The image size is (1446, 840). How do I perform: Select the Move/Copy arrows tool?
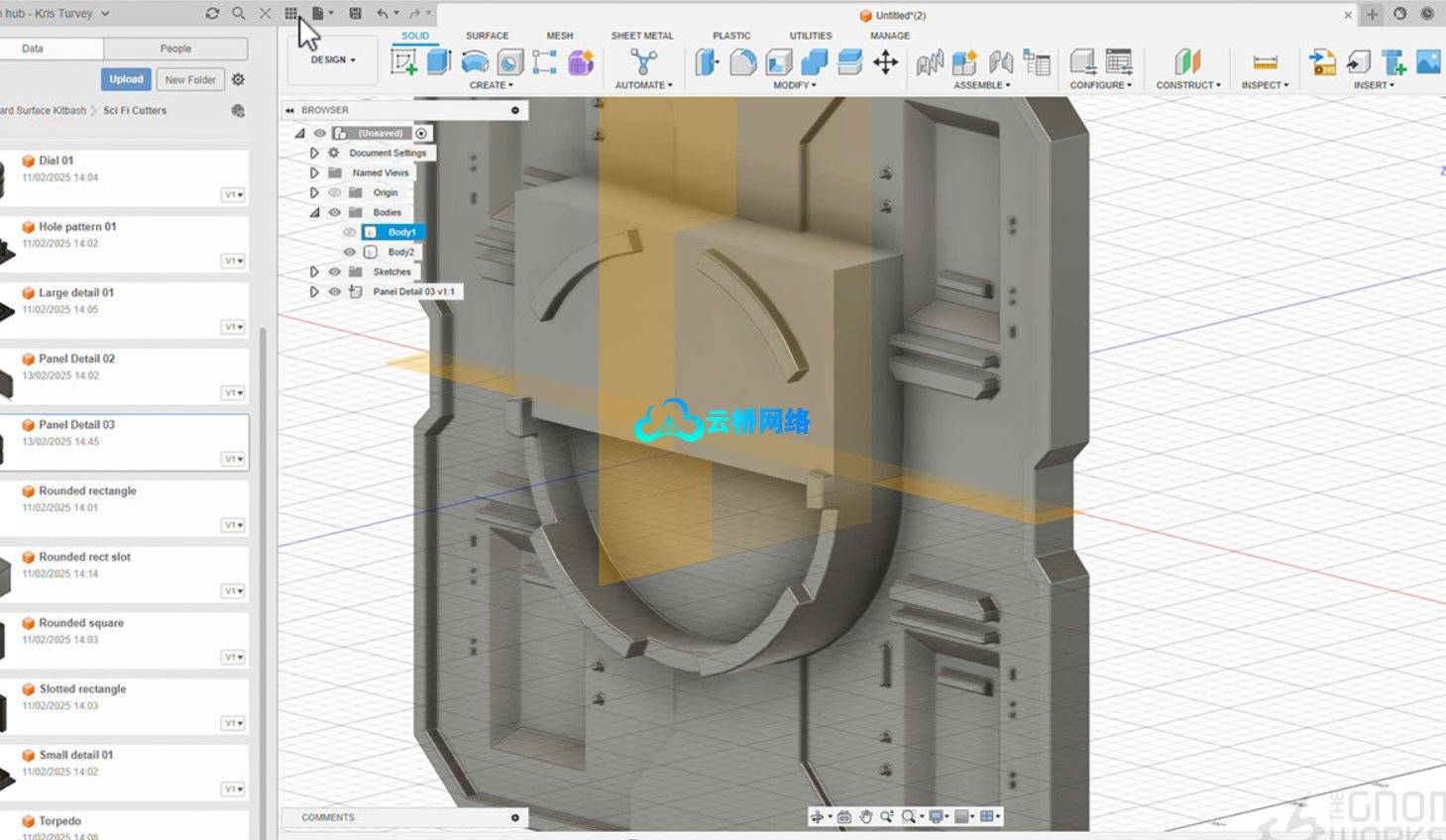pyautogui.click(x=885, y=62)
